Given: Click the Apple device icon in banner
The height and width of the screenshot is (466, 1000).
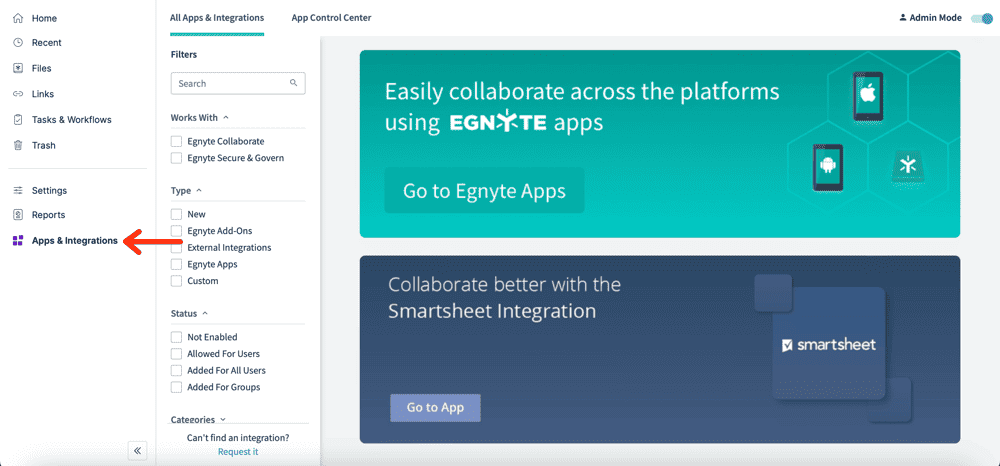Looking at the screenshot, I should tap(867, 96).
